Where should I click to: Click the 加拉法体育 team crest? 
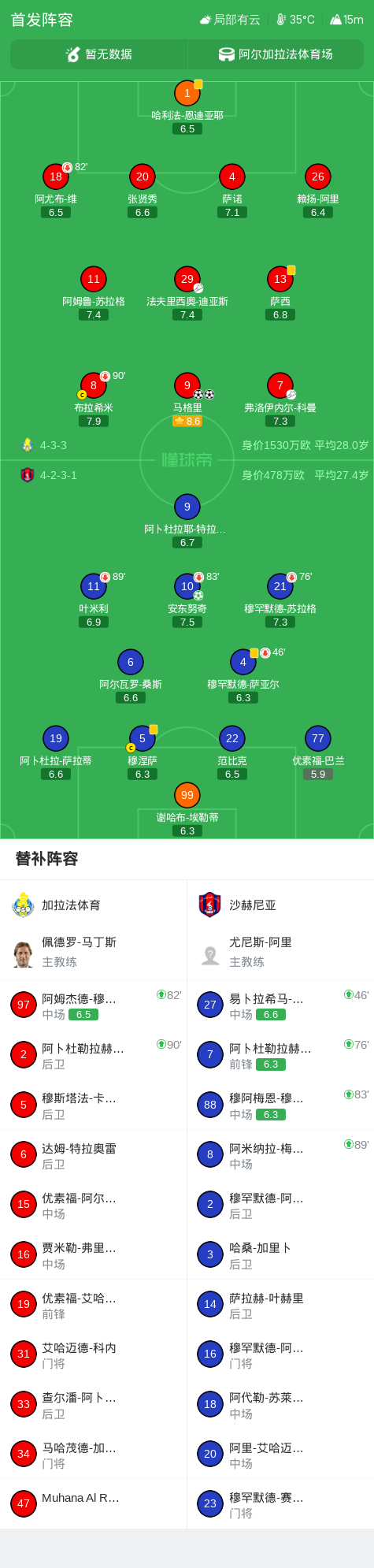point(23,905)
